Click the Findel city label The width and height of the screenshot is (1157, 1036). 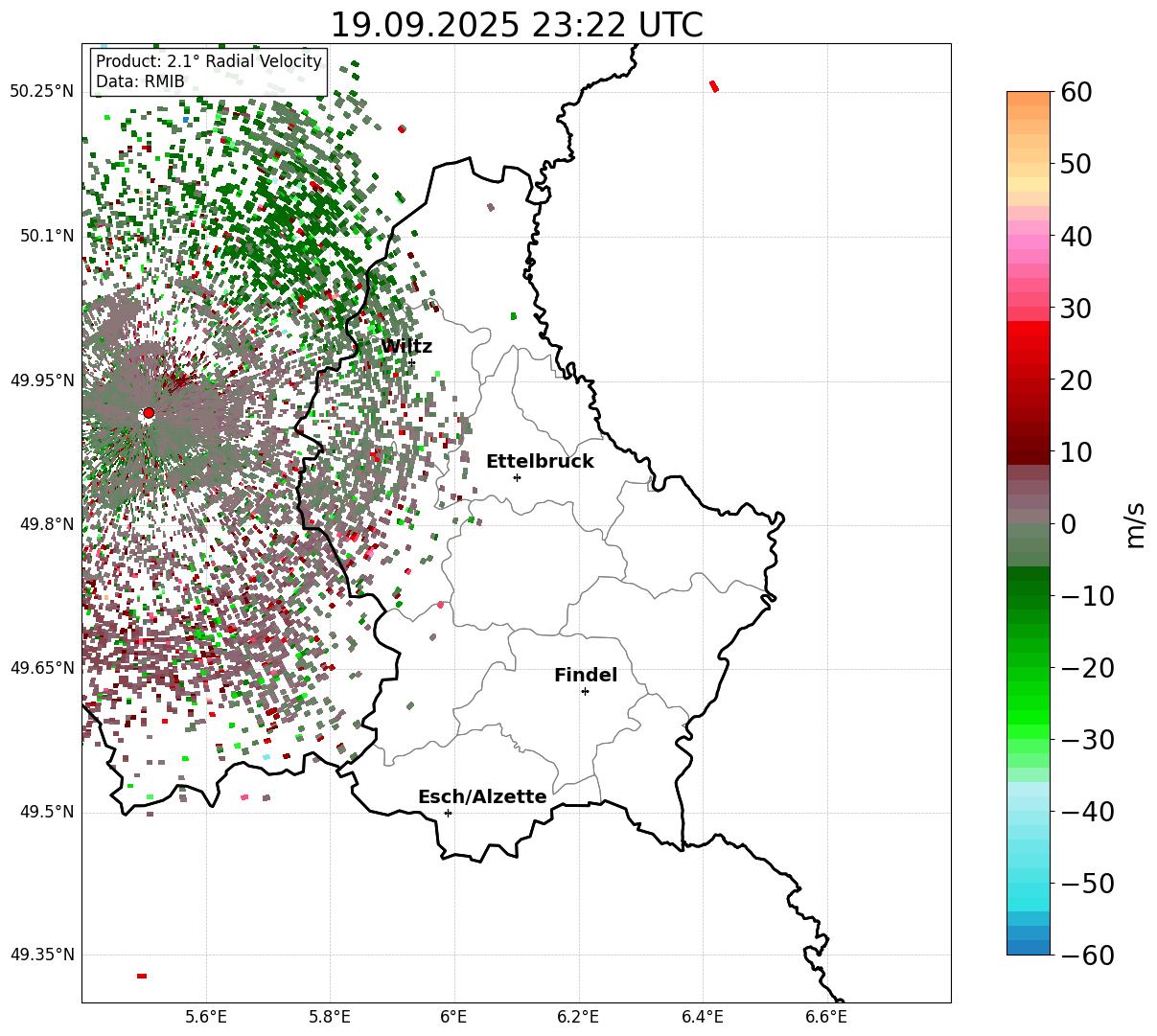(x=586, y=676)
